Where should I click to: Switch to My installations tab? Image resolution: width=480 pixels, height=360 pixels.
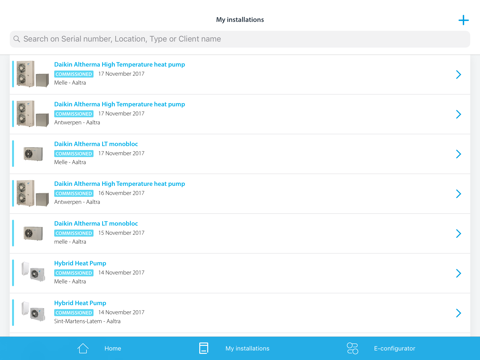pos(247,348)
